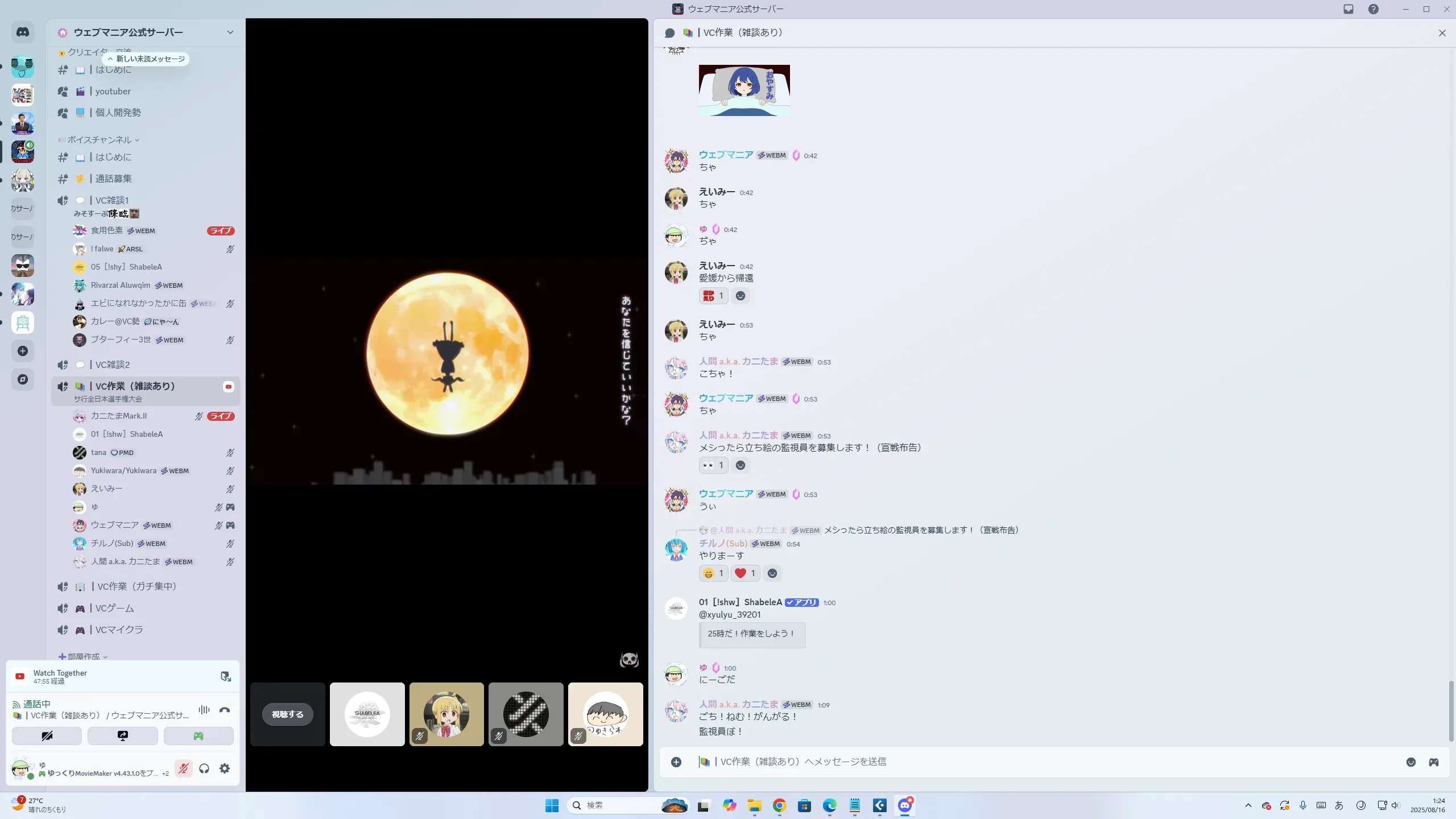Turn on the camera

click(x=47, y=736)
